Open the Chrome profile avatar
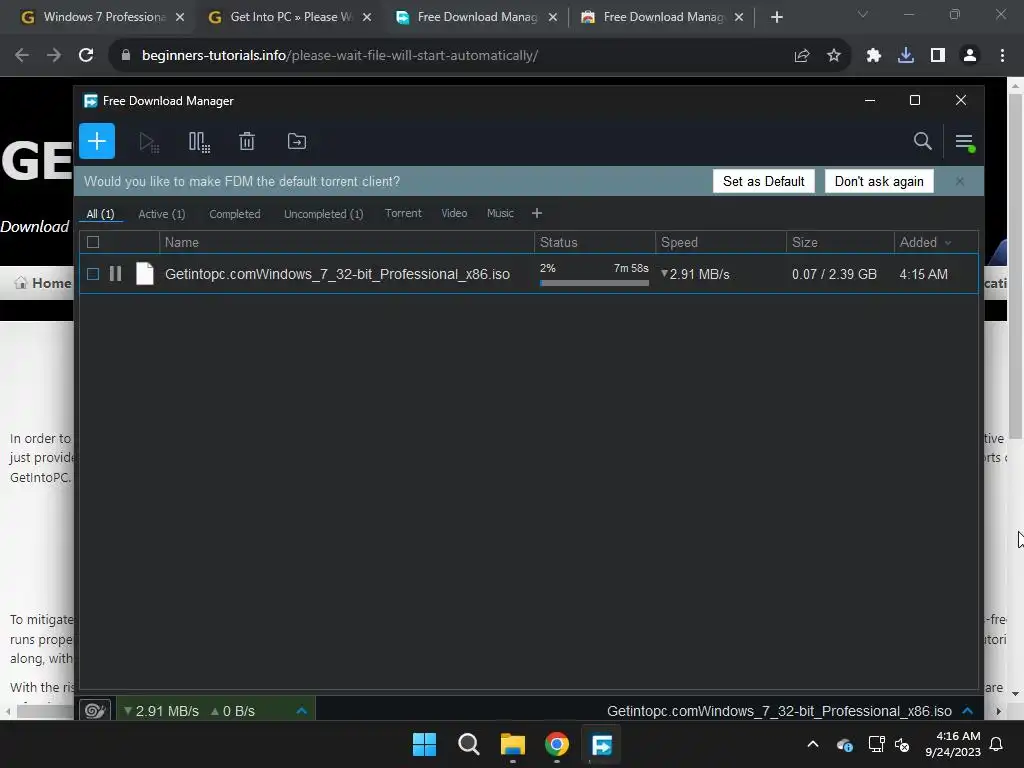 pyautogui.click(x=970, y=56)
